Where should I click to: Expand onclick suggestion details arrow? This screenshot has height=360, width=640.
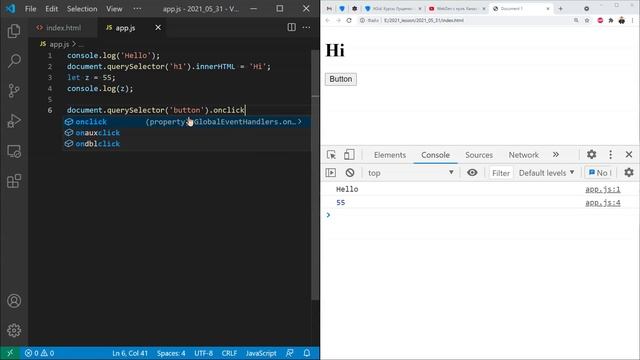300,122
